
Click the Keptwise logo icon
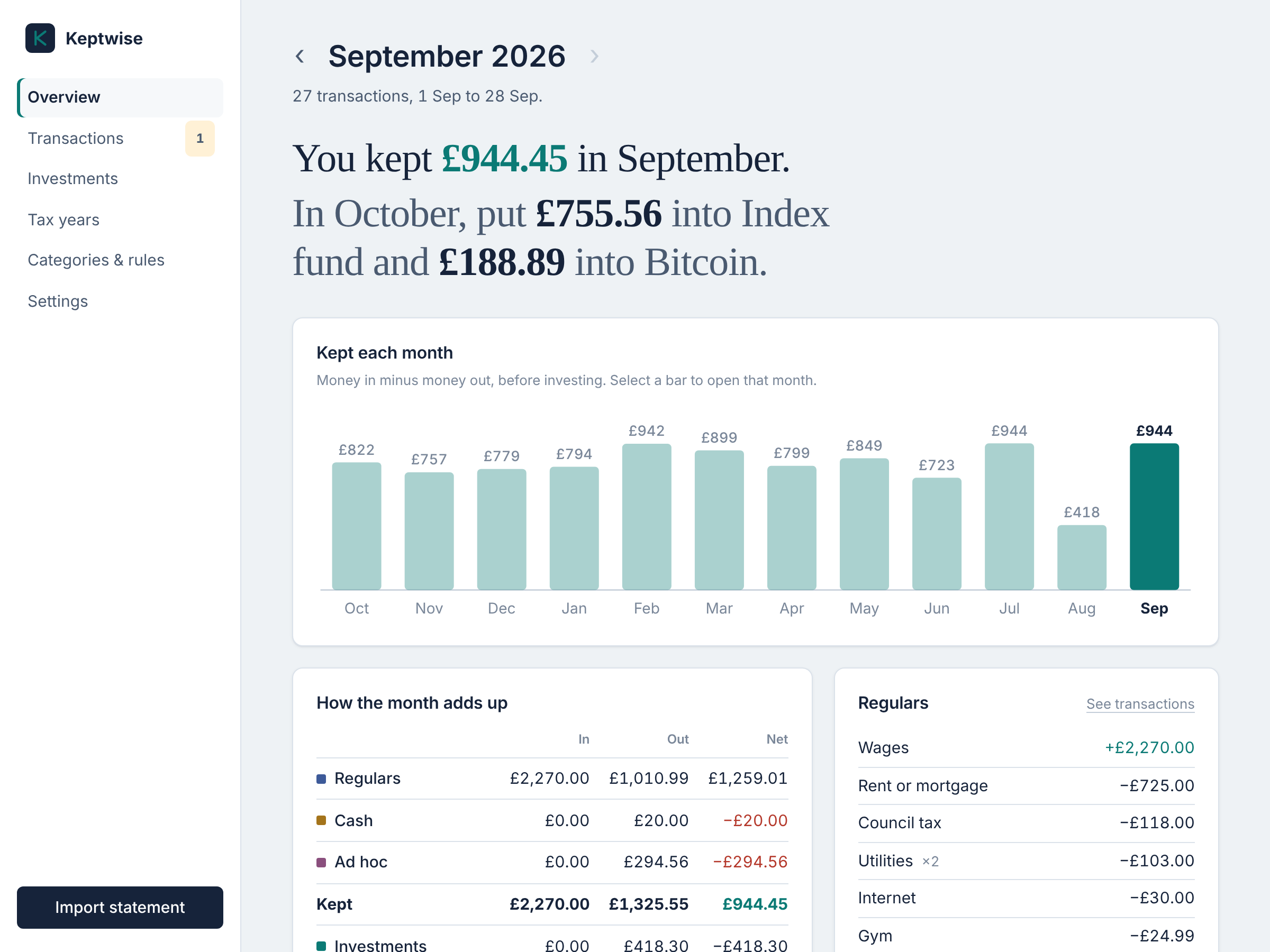click(x=40, y=39)
